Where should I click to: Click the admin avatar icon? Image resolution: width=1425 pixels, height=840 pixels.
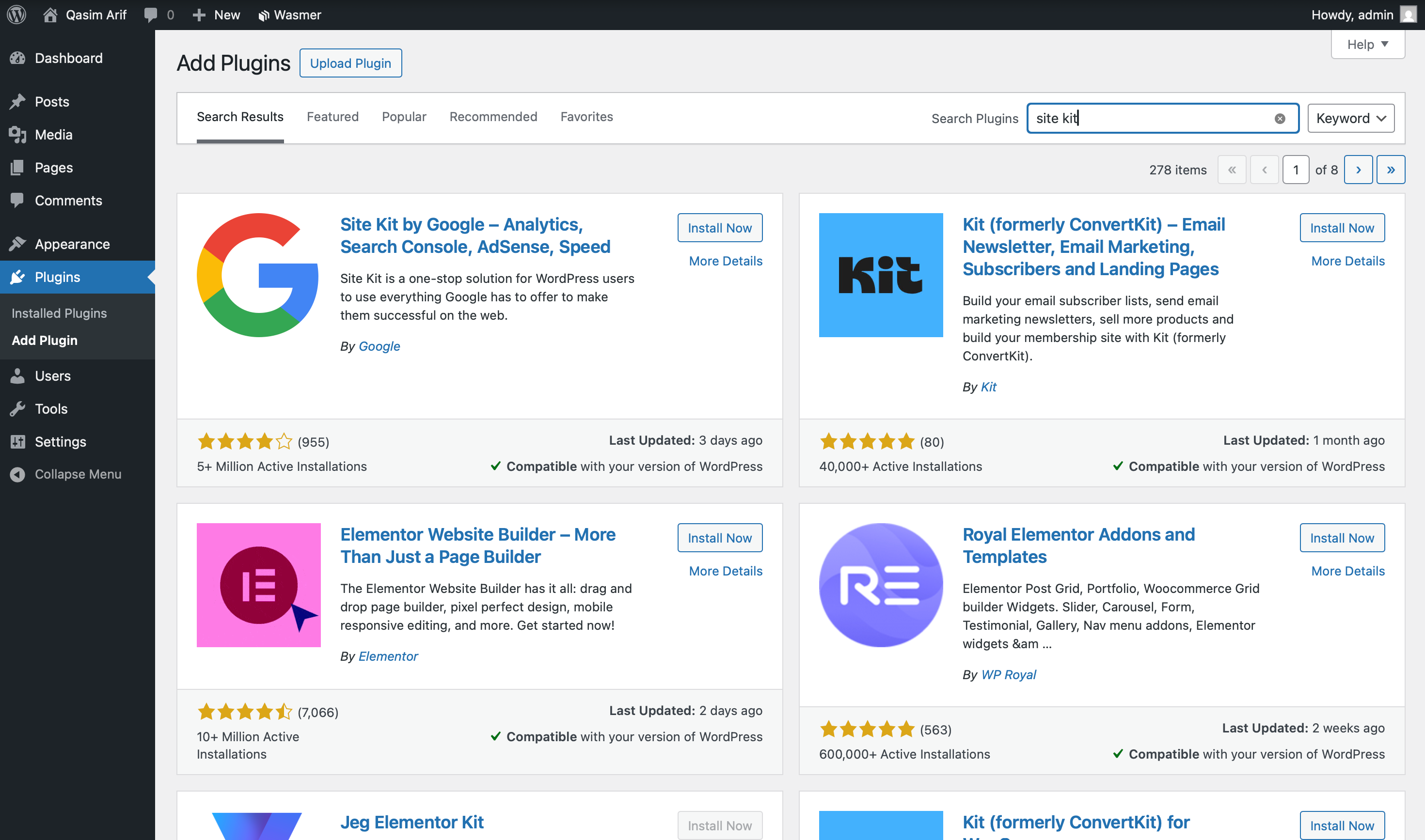1408,15
